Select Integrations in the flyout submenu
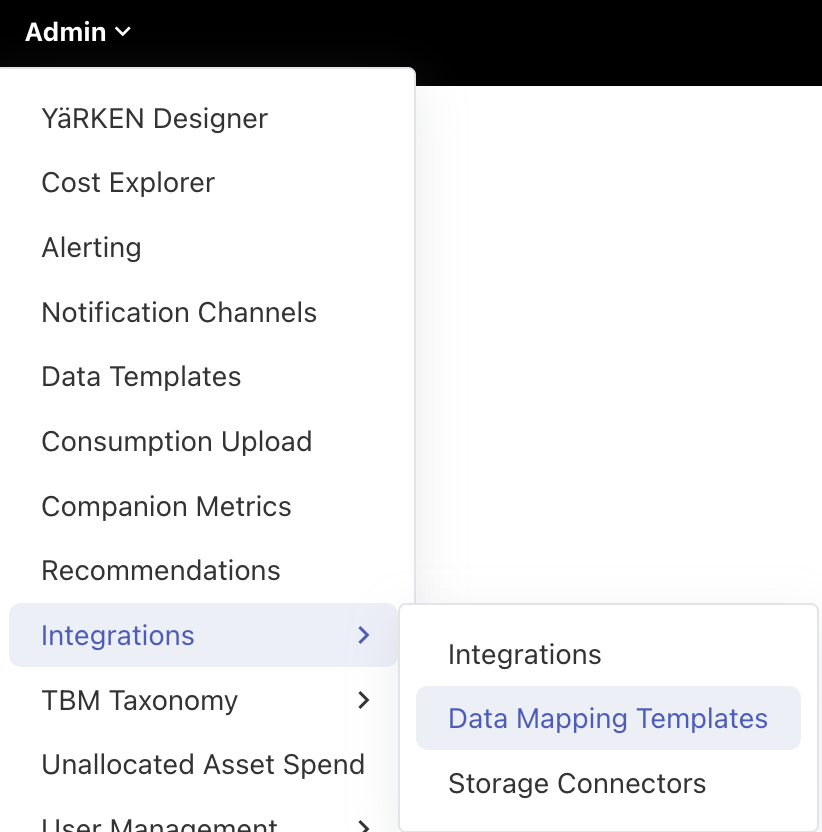 (524, 655)
